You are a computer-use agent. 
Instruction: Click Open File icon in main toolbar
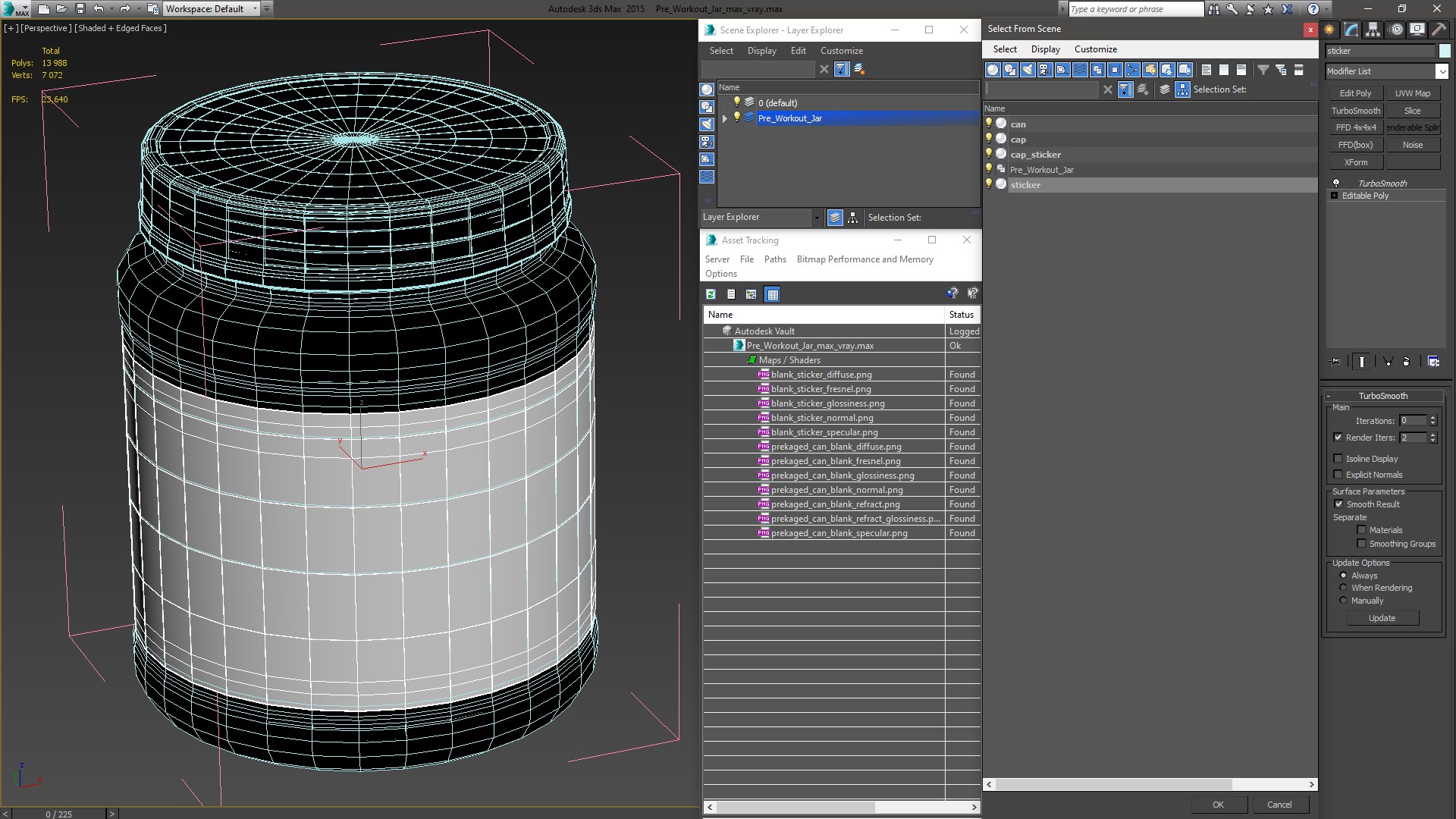click(61, 8)
